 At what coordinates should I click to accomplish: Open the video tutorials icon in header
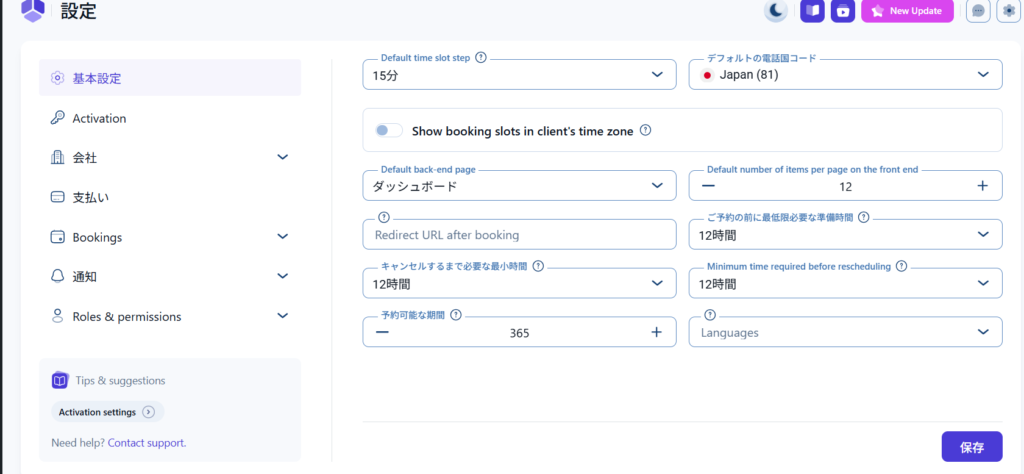[844, 11]
